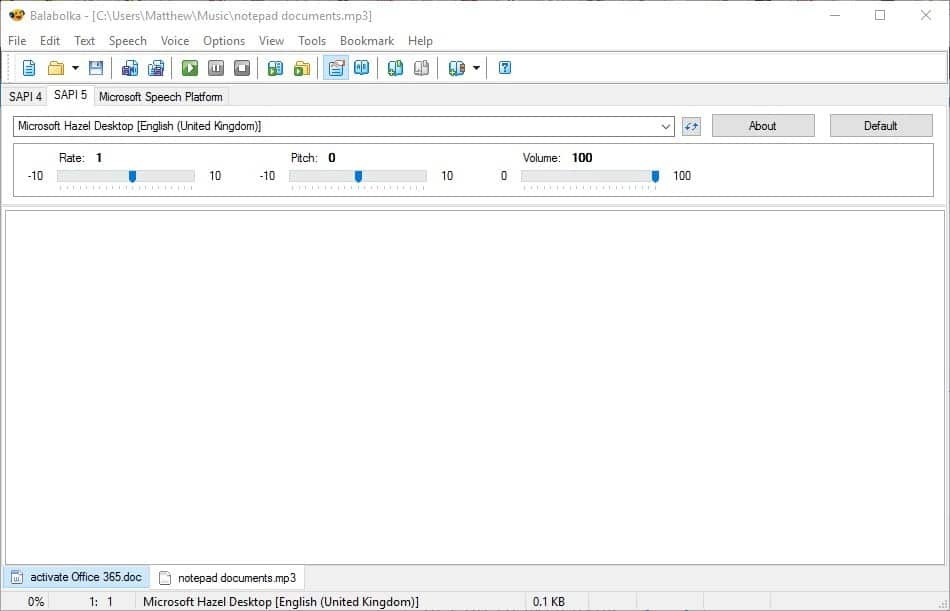This screenshot has width=950, height=611.
Task: Click the Pitch slider handle
Action: 358,176
